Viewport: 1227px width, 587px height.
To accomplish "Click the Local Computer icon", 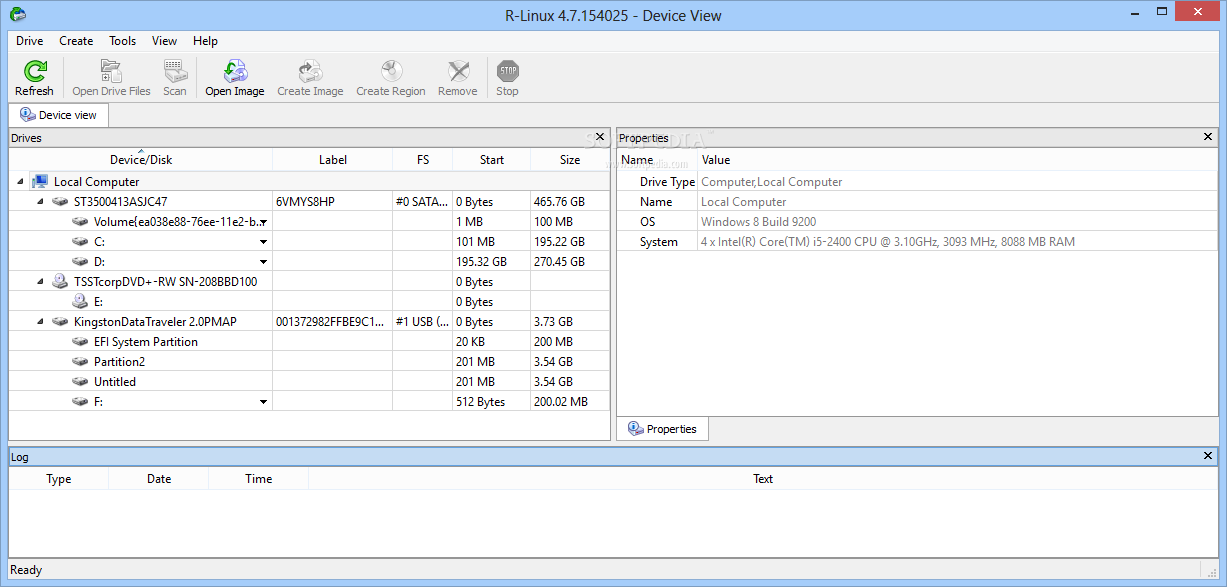I will pyautogui.click(x=40, y=181).
